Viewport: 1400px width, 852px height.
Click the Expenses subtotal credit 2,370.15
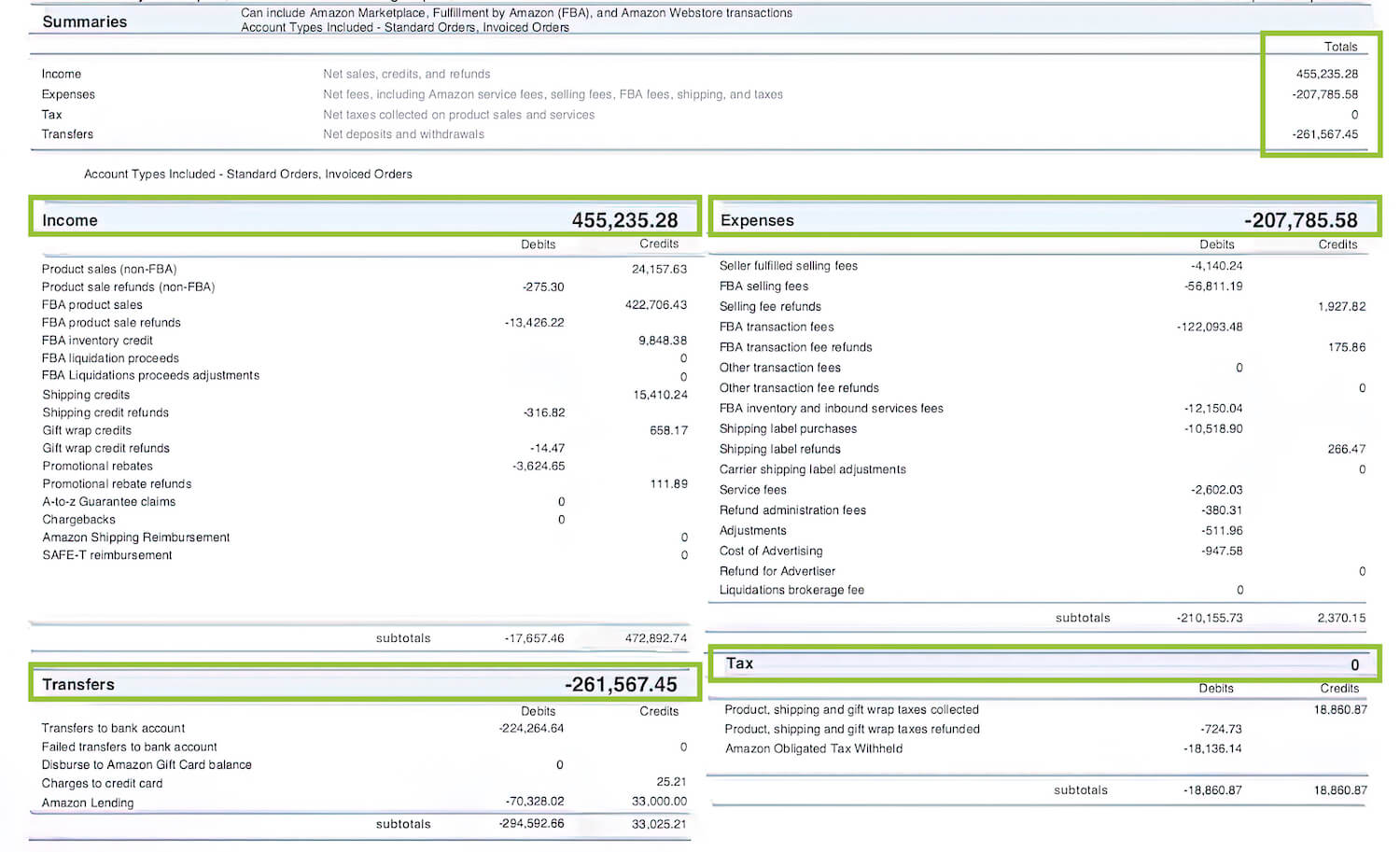tap(1341, 618)
